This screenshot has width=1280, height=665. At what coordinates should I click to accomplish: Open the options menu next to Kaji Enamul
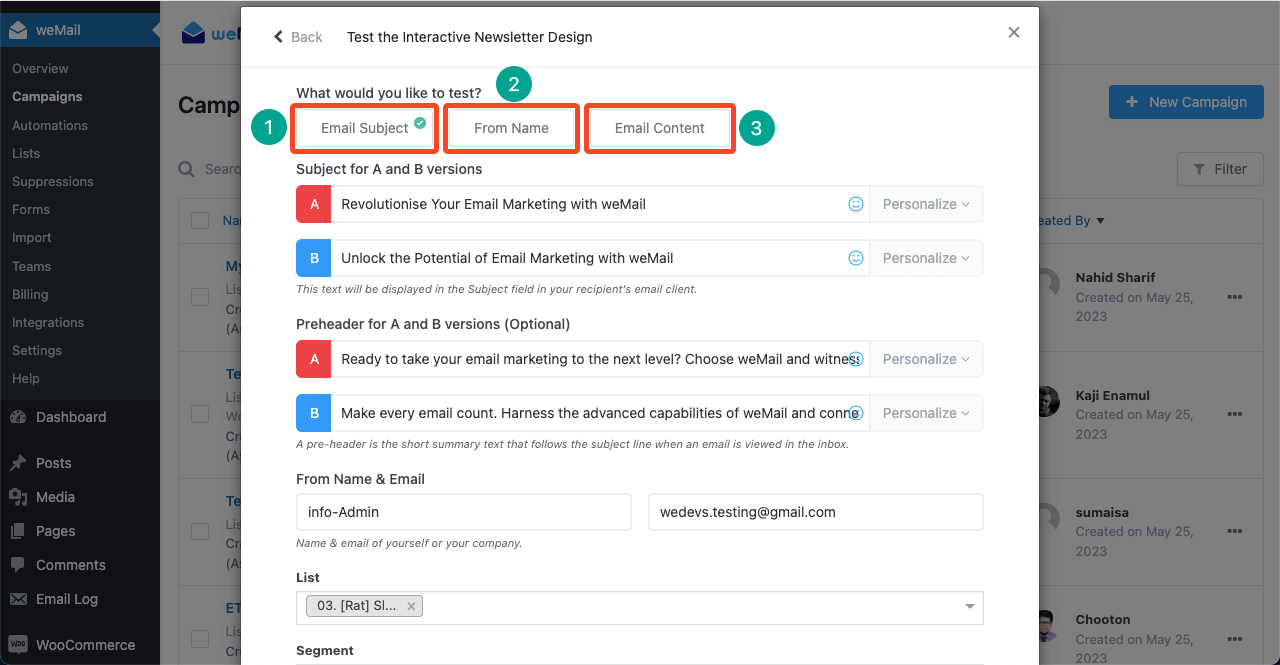pyautogui.click(x=1233, y=413)
